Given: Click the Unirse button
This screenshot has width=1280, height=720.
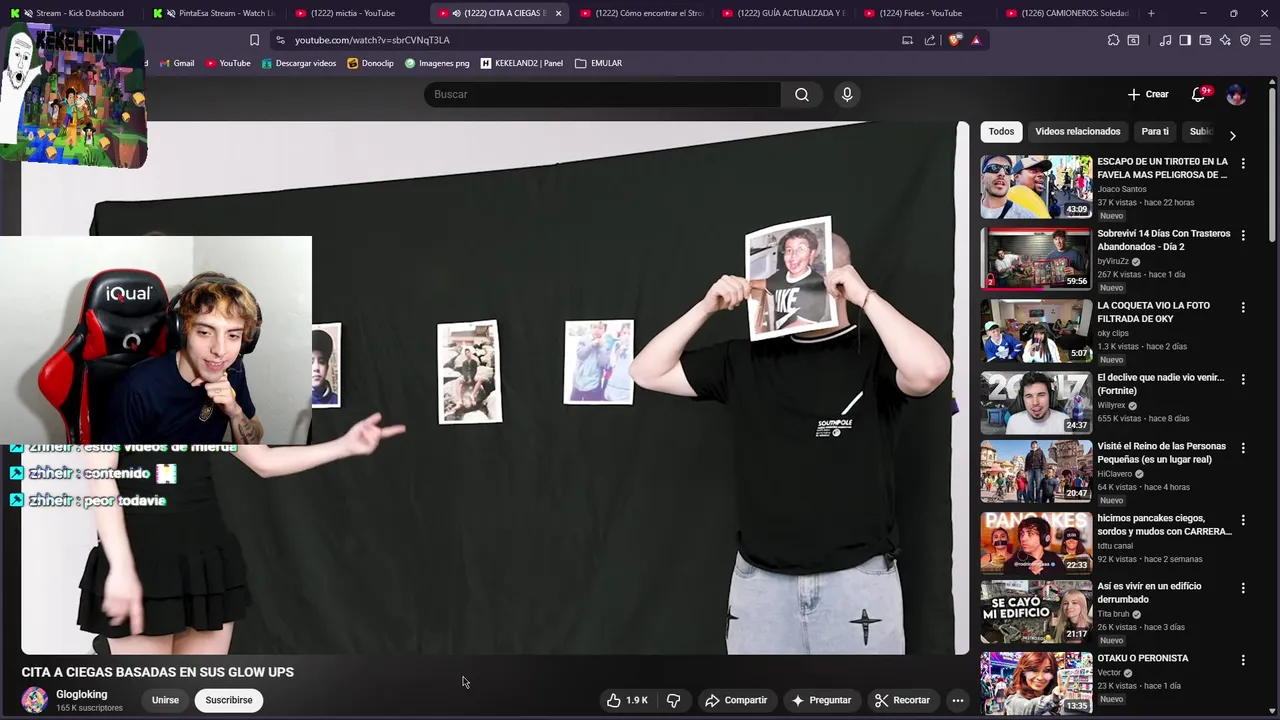Looking at the screenshot, I should coord(165,700).
